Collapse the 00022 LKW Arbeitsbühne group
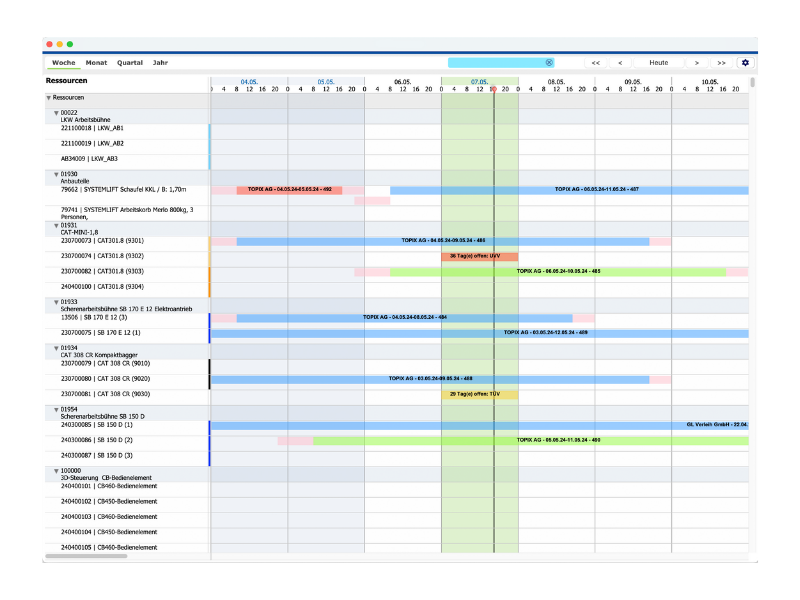Viewport: 800px width, 600px height. (56, 113)
